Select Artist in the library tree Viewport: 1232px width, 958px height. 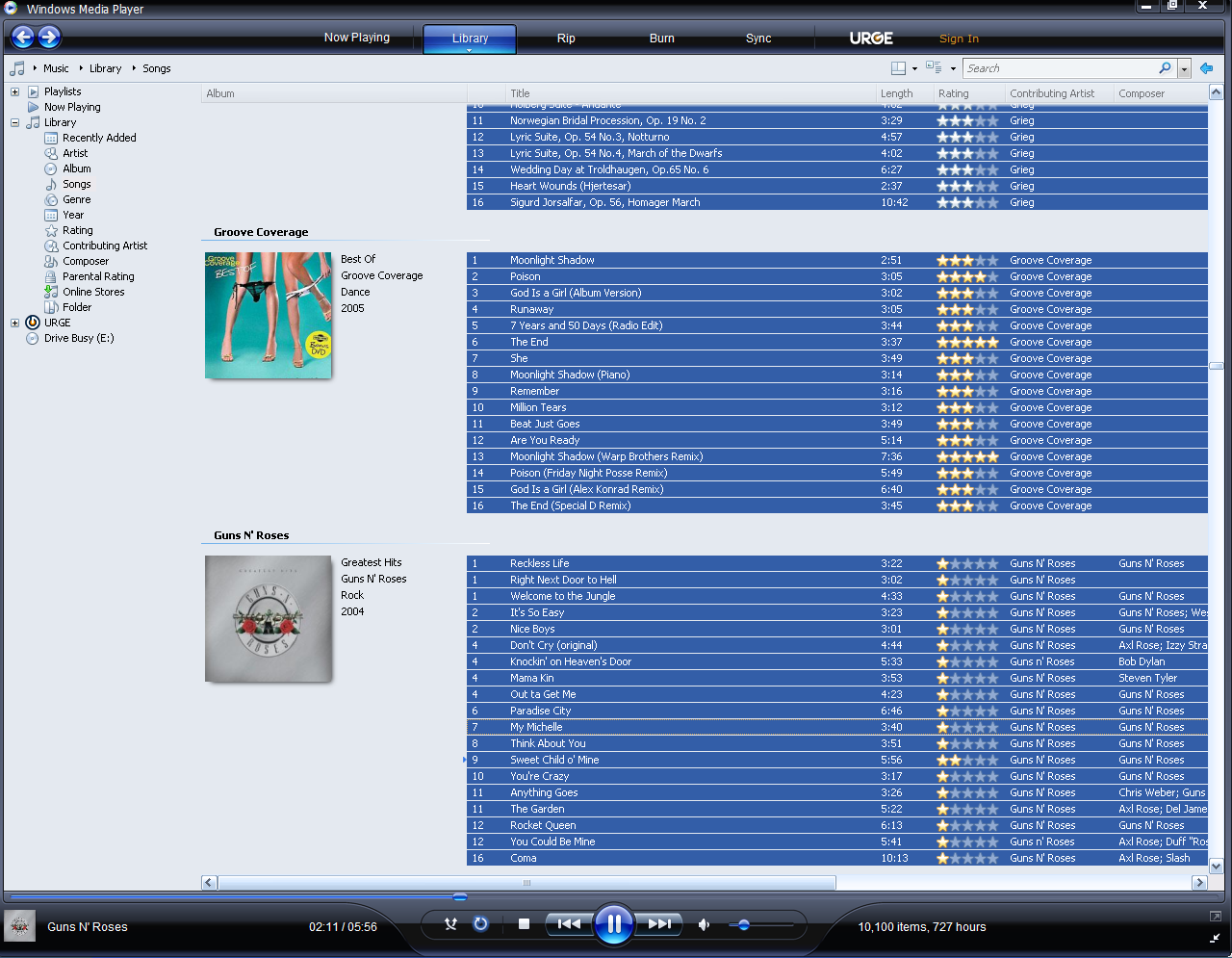[x=75, y=153]
